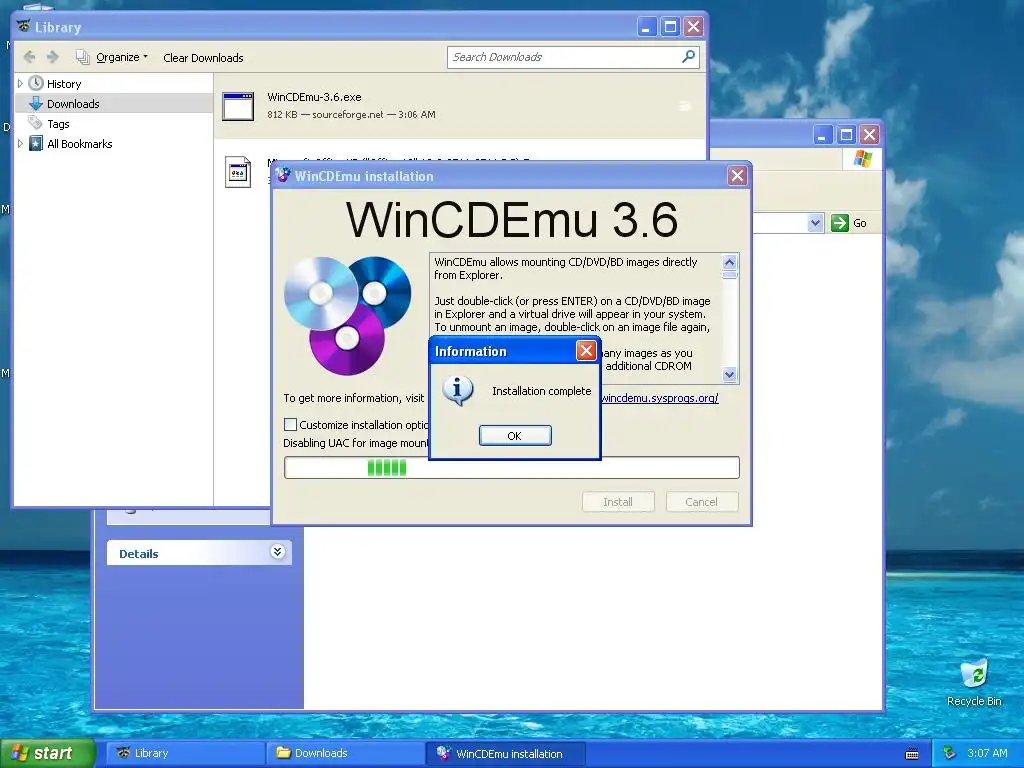Switch to Library taskbar button
Image resolution: width=1024 pixels, height=768 pixels.
pyautogui.click(x=185, y=753)
